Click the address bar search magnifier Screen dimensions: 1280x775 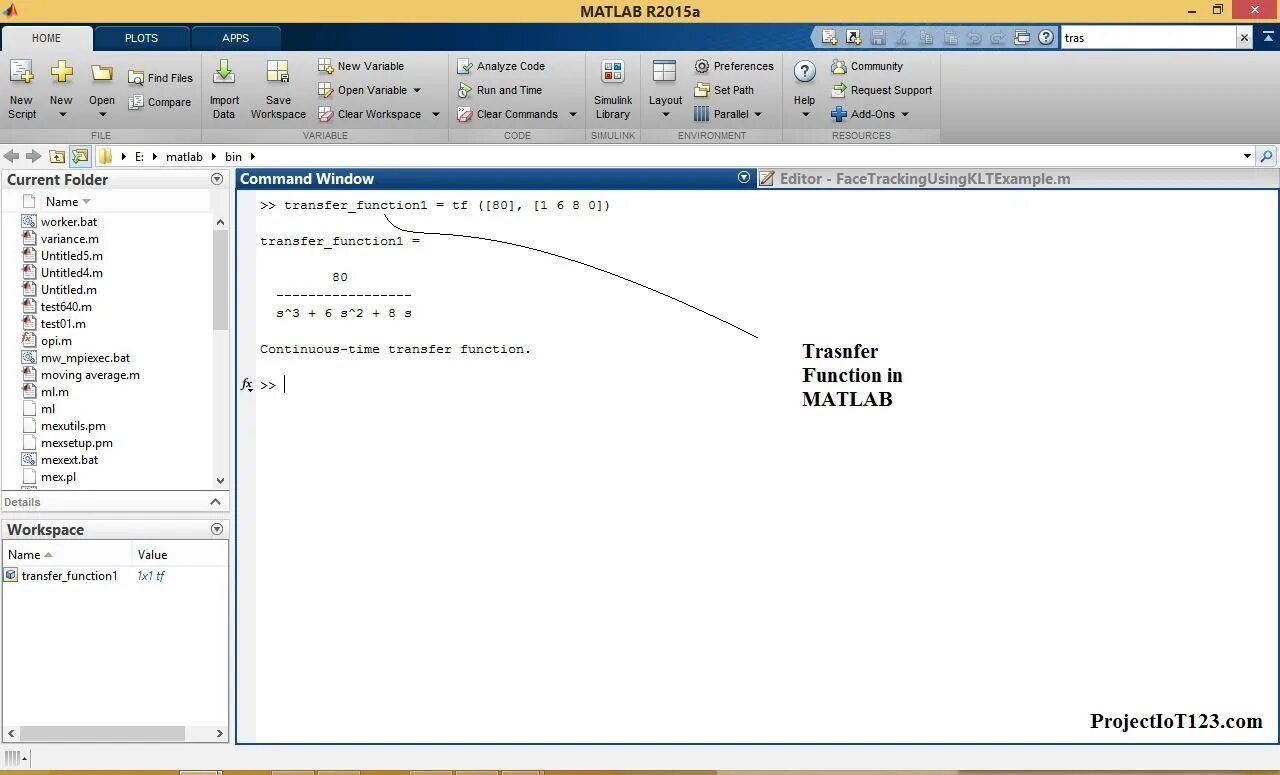click(1267, 156)
